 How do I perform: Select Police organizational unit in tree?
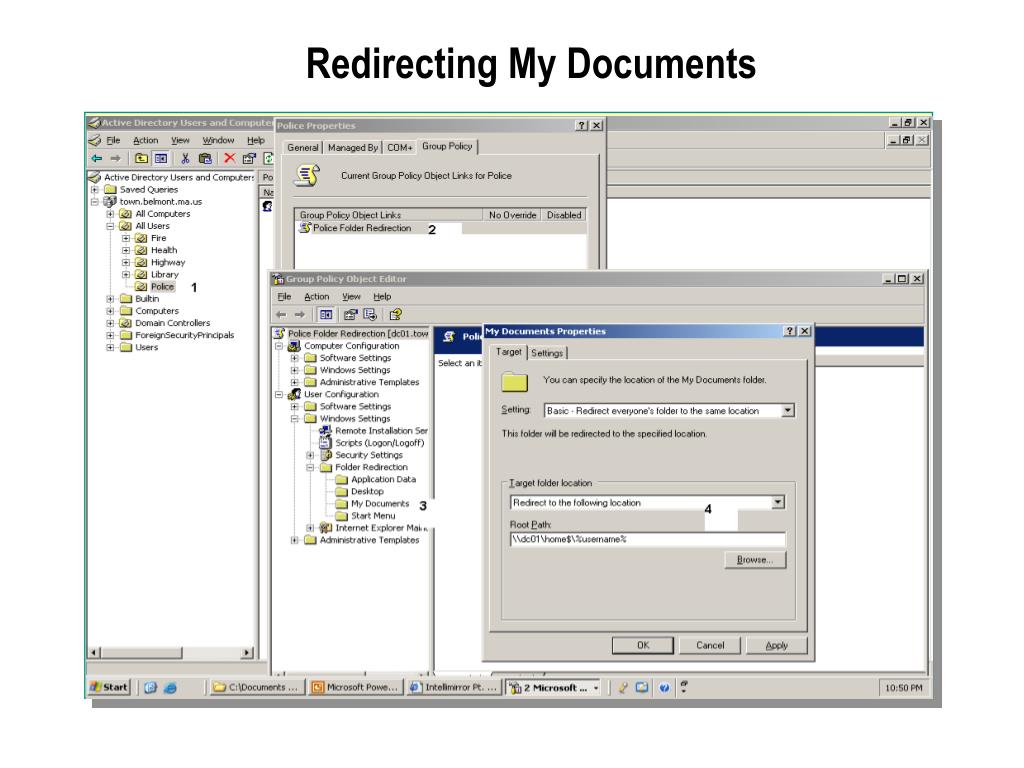(162, 287)
